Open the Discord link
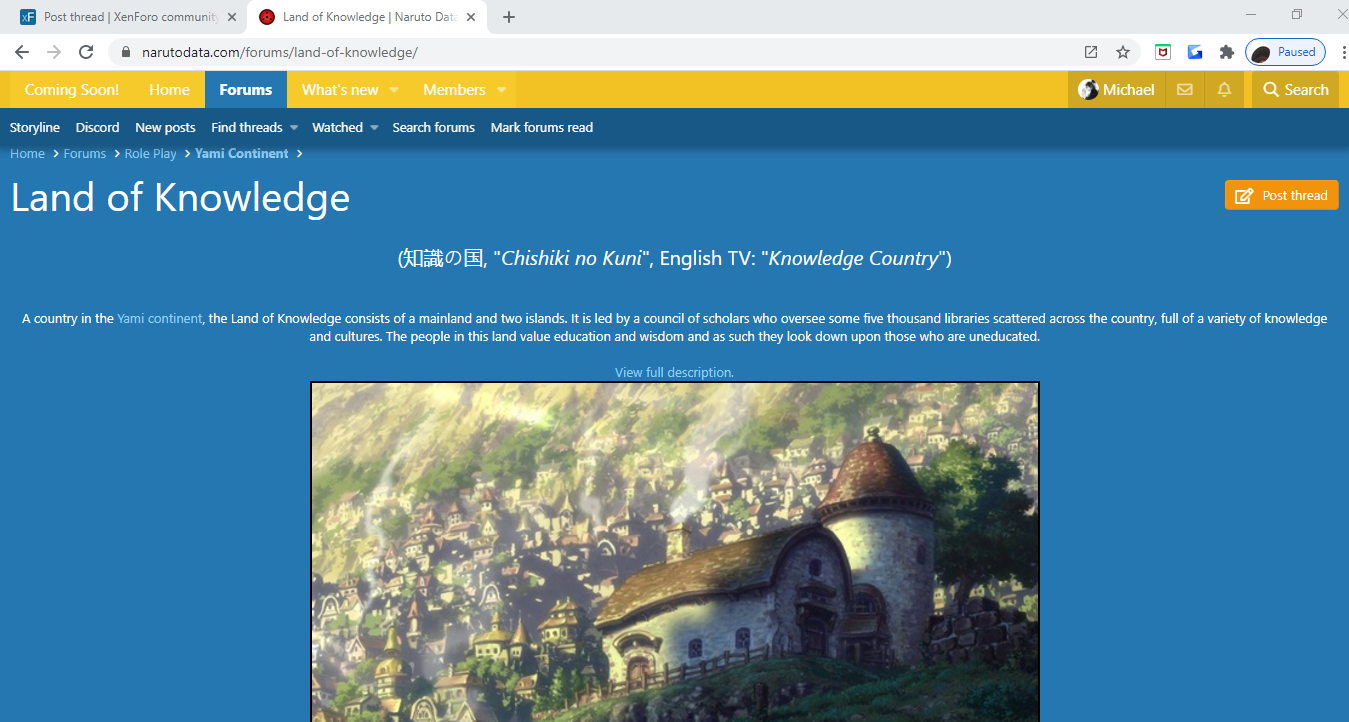Screen dimensions: 1349x722 [x=97, y=128]
